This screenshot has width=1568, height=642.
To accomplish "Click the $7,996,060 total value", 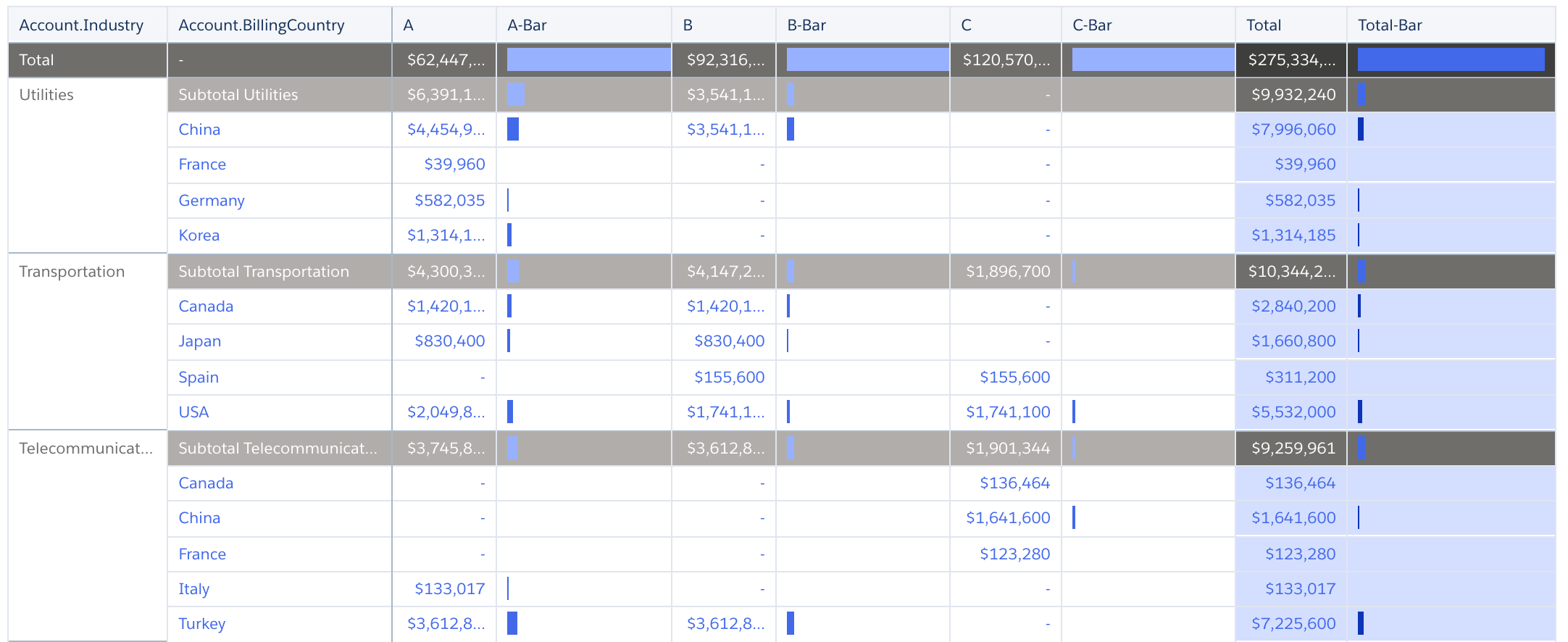I will 1293,130.
